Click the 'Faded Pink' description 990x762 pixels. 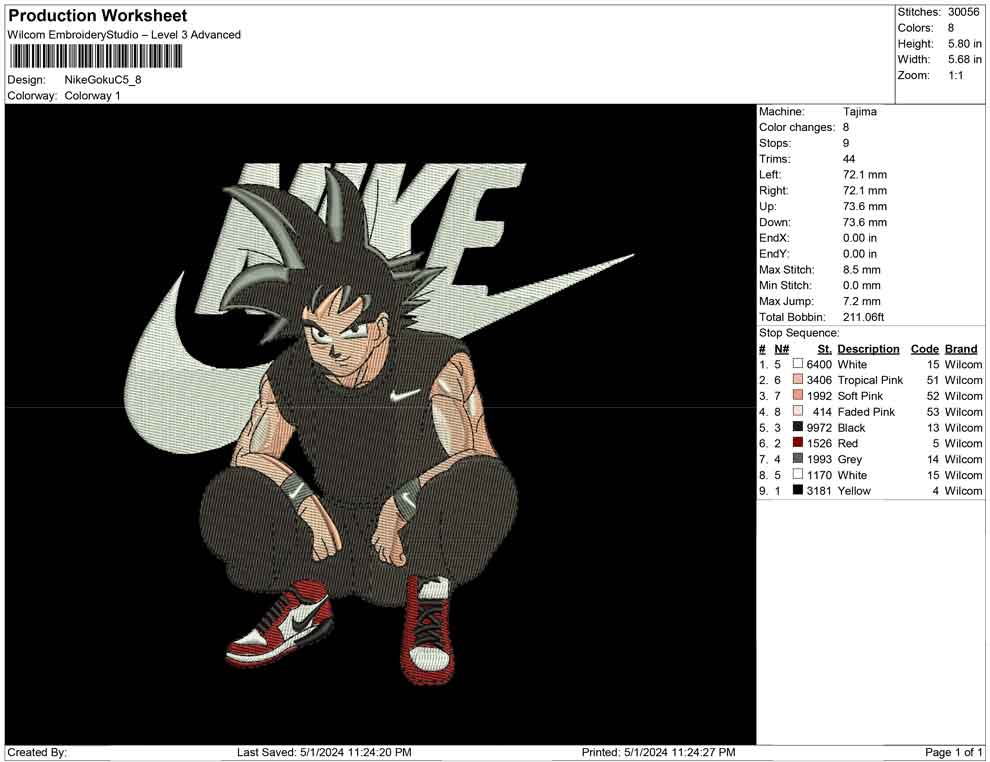[866, 412]
